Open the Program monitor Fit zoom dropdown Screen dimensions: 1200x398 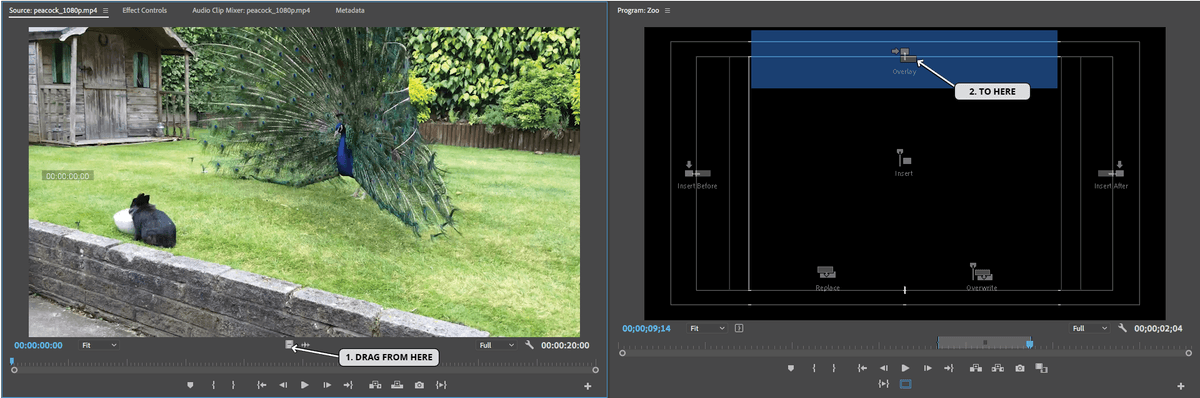click(x=708, y=328)
